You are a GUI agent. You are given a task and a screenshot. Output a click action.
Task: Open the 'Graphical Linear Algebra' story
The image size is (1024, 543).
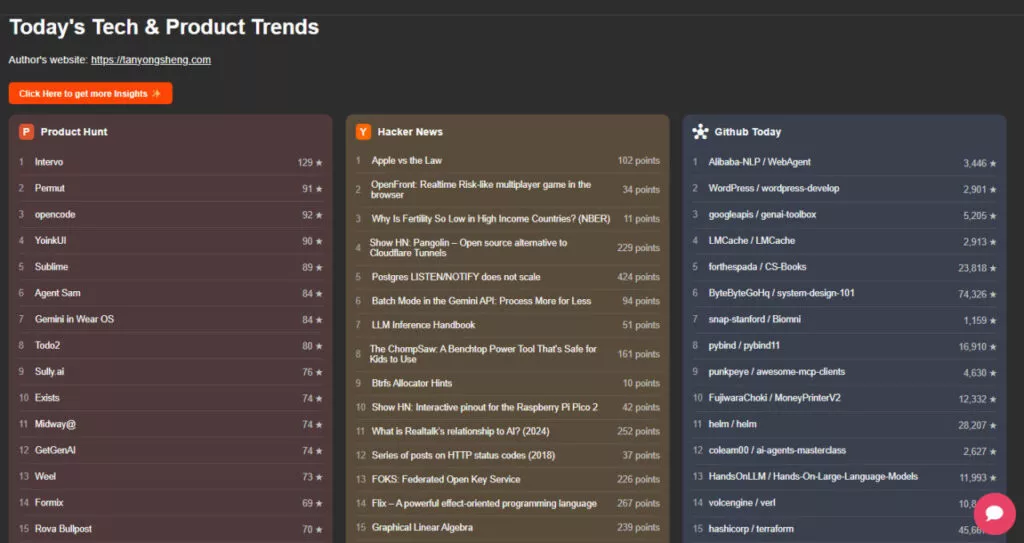421,527
